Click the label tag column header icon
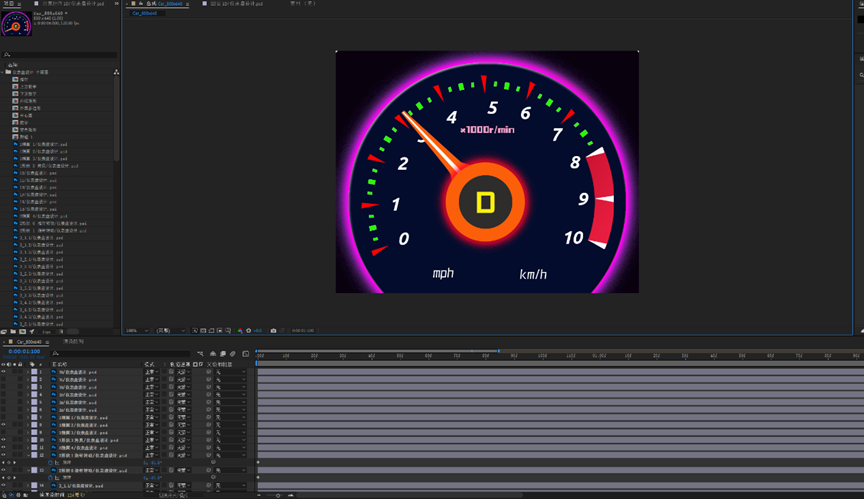The height and width of the screenshot is (499, 864). pos(32,365)
